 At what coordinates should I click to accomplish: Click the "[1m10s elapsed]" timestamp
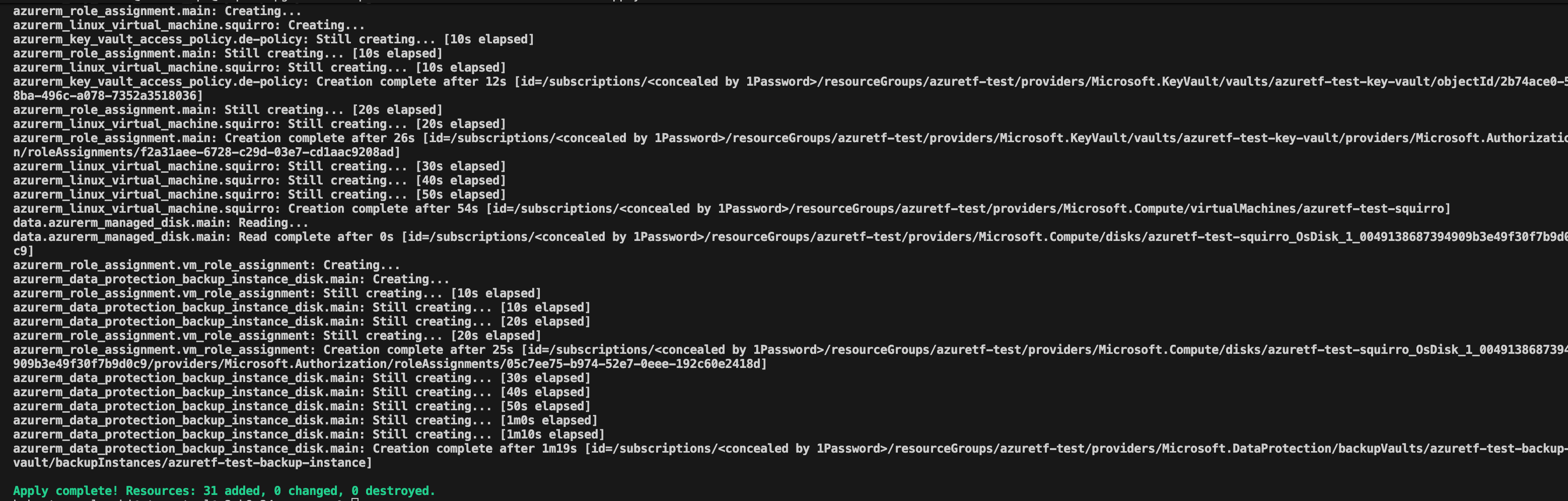tap(552, 434)
